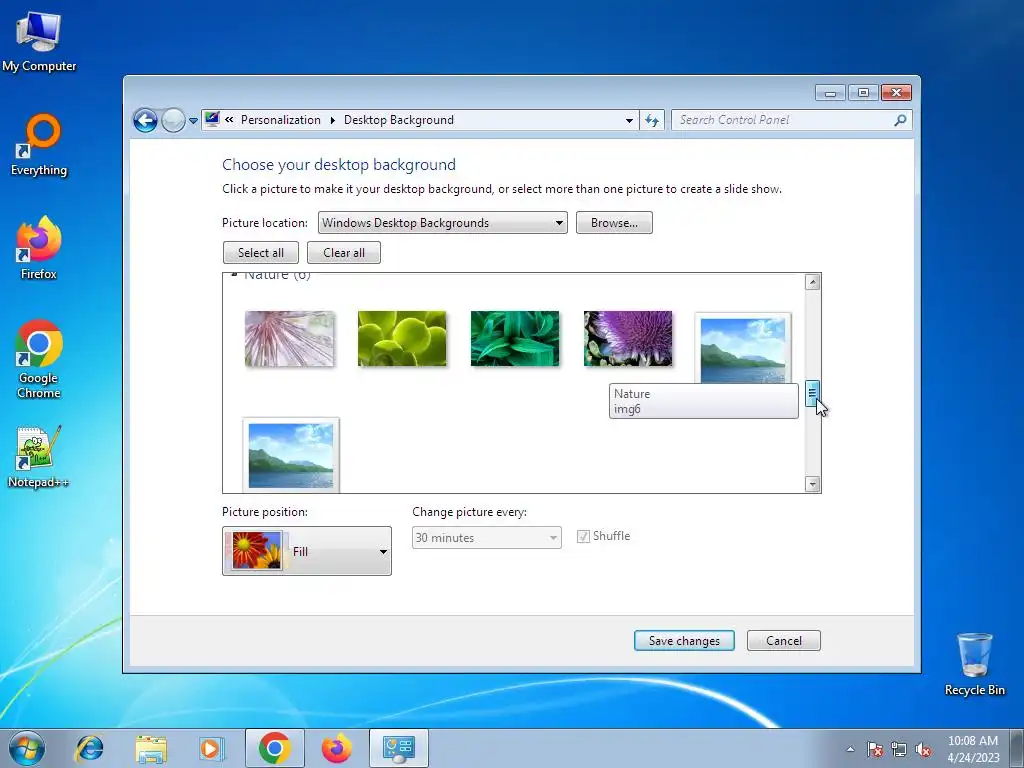
Task: Toggle the Shuffle checkbox
Action: (583, 536)
